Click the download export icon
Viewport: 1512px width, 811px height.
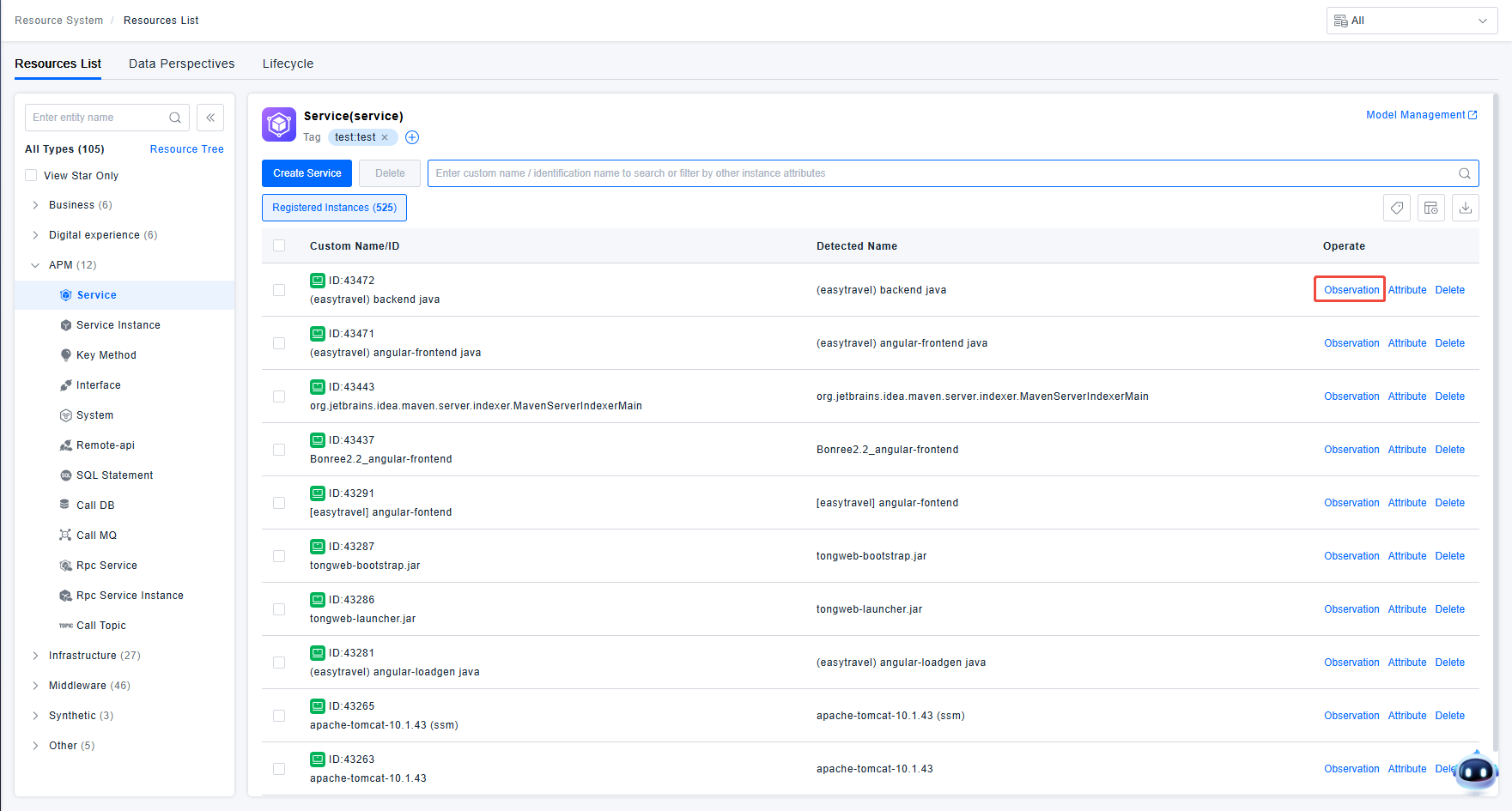point(1466,208)
